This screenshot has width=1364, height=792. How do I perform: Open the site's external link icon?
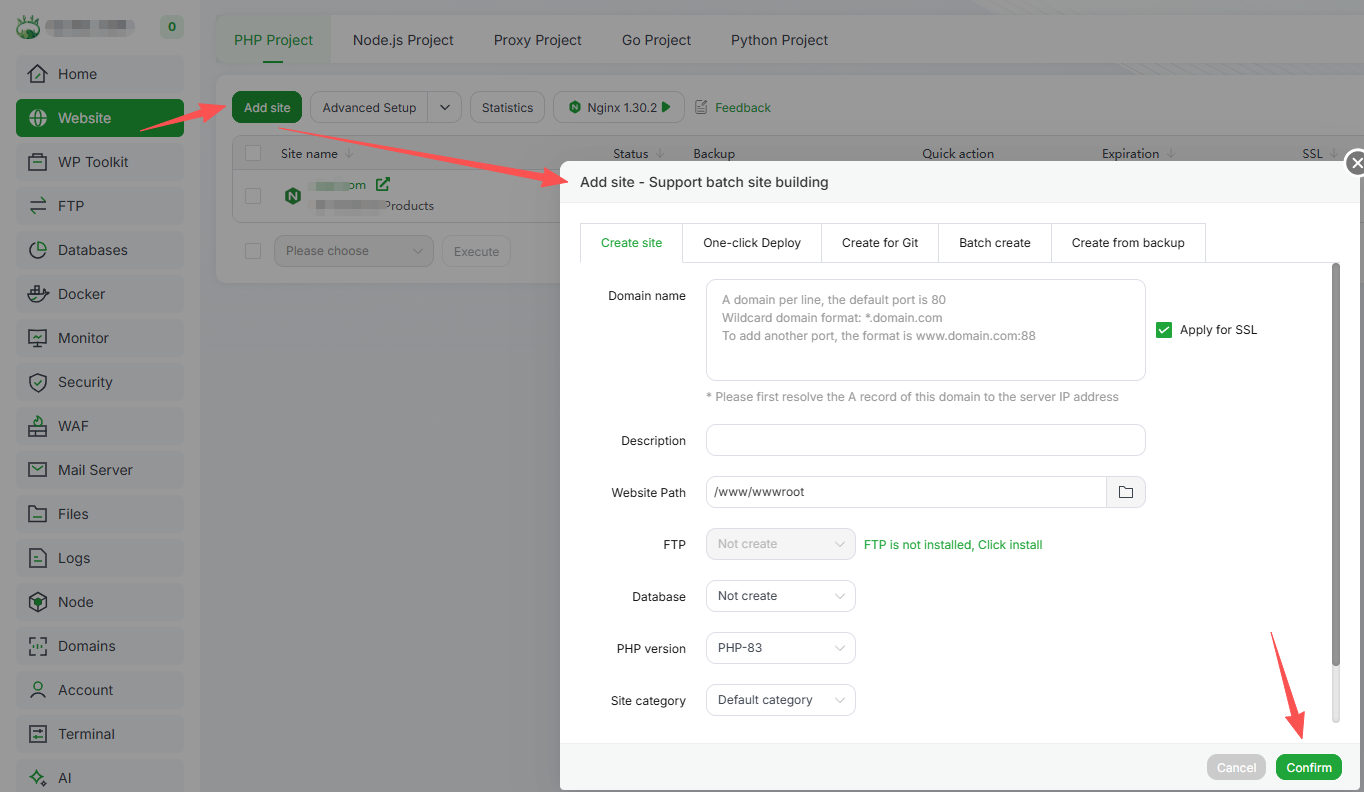(382, 184)
